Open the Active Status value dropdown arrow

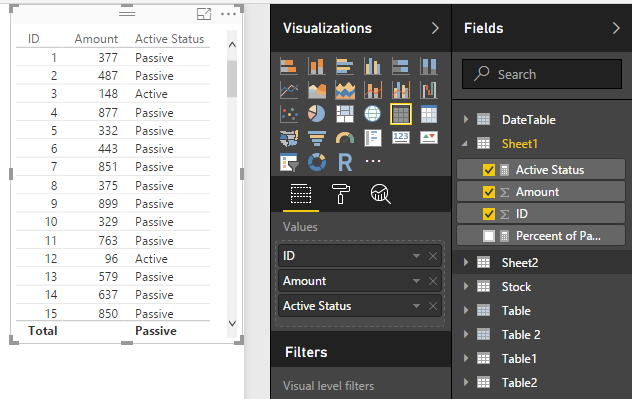pyautogui.click(x=416, y=306)
